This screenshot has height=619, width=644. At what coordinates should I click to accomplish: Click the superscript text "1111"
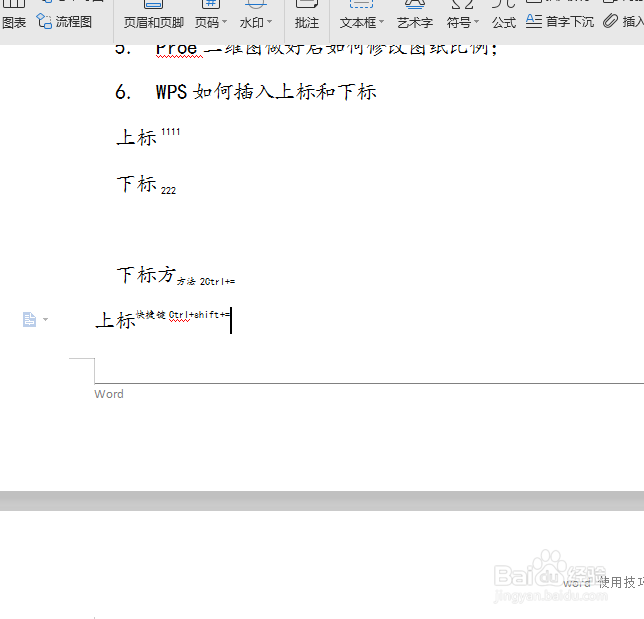coord(170,132)
